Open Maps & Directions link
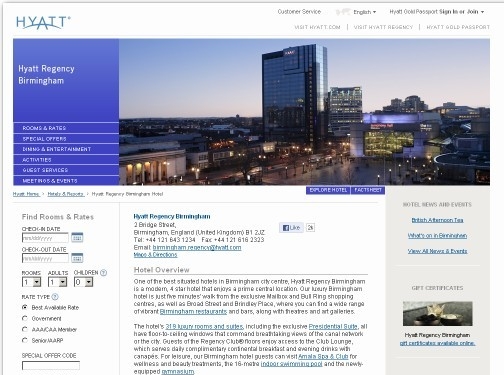 pos(155,255)
